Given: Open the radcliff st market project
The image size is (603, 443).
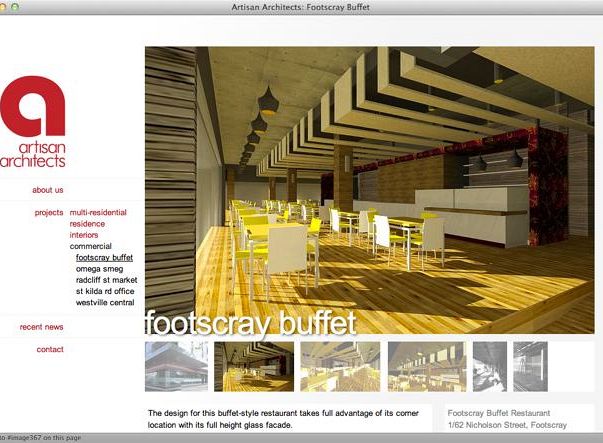Looking at the screenshot, I should pos(107,280).
